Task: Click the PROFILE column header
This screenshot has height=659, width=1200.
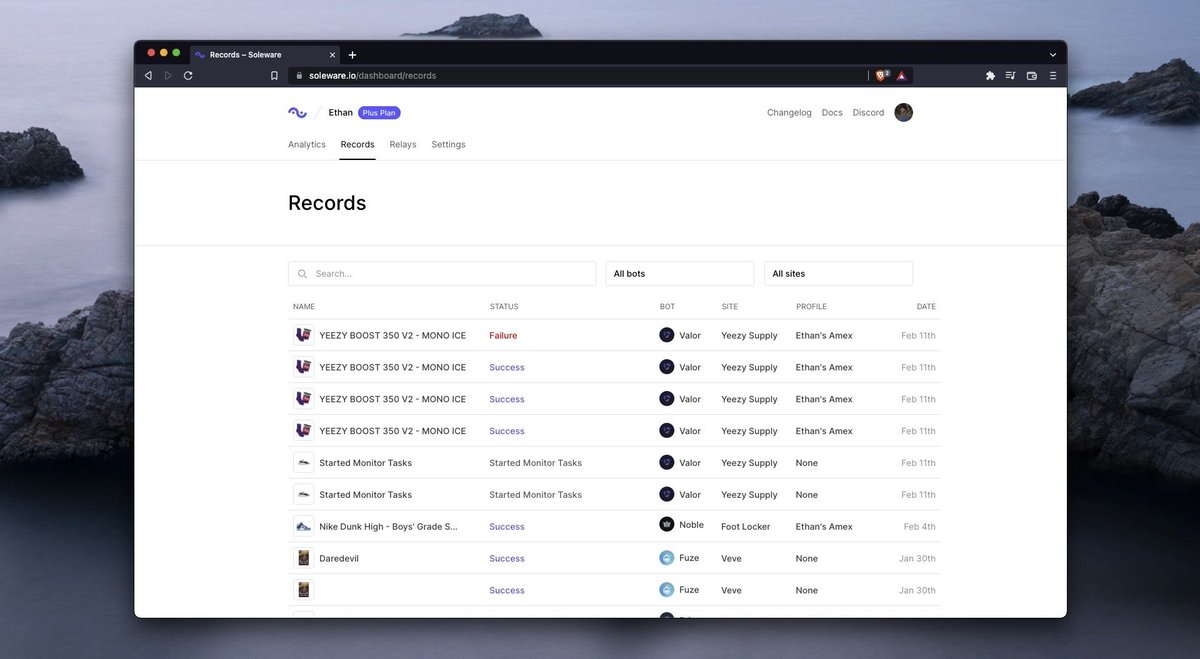Action: [x=811, y=307]
